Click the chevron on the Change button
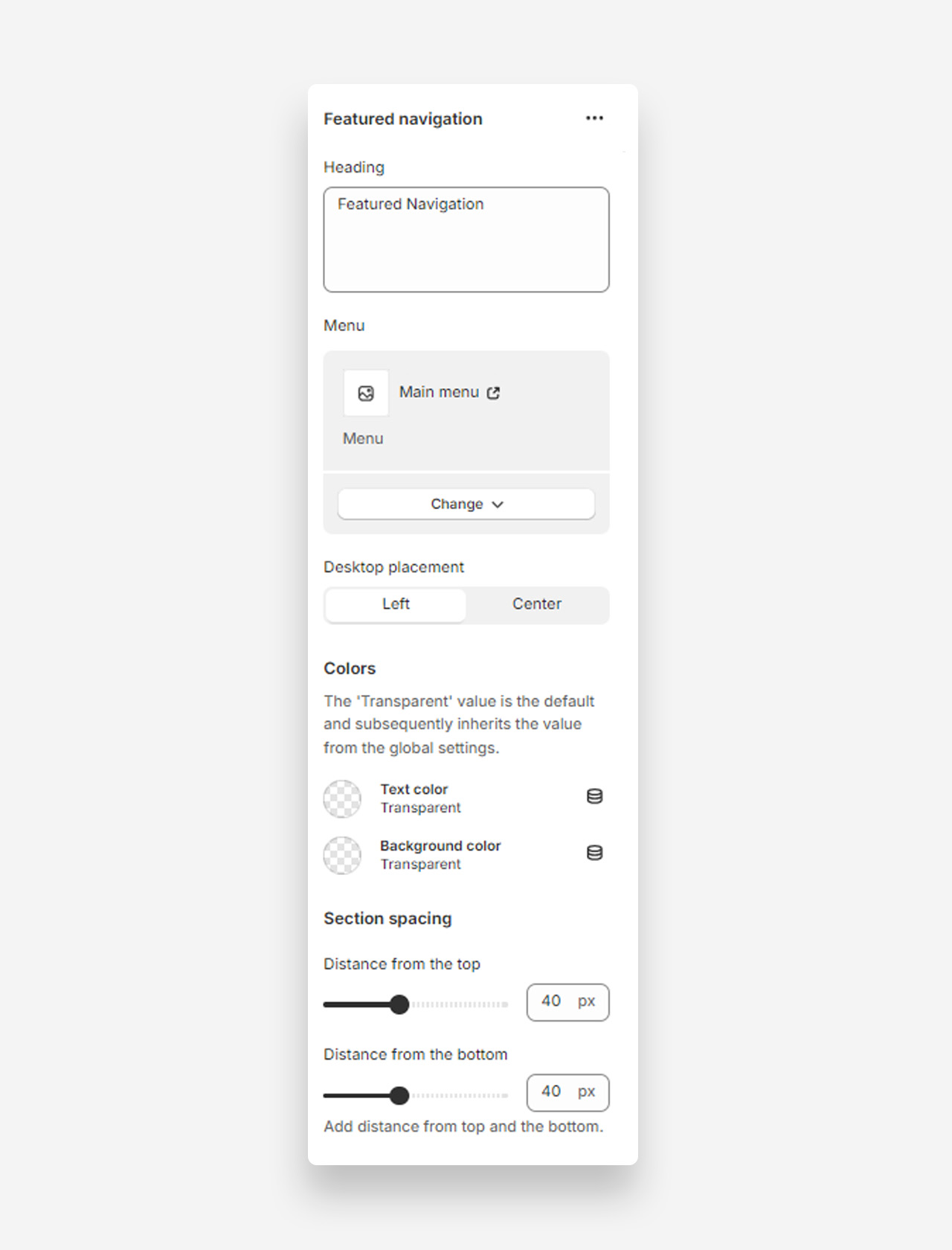952x1250 pixels. [498, 504]
